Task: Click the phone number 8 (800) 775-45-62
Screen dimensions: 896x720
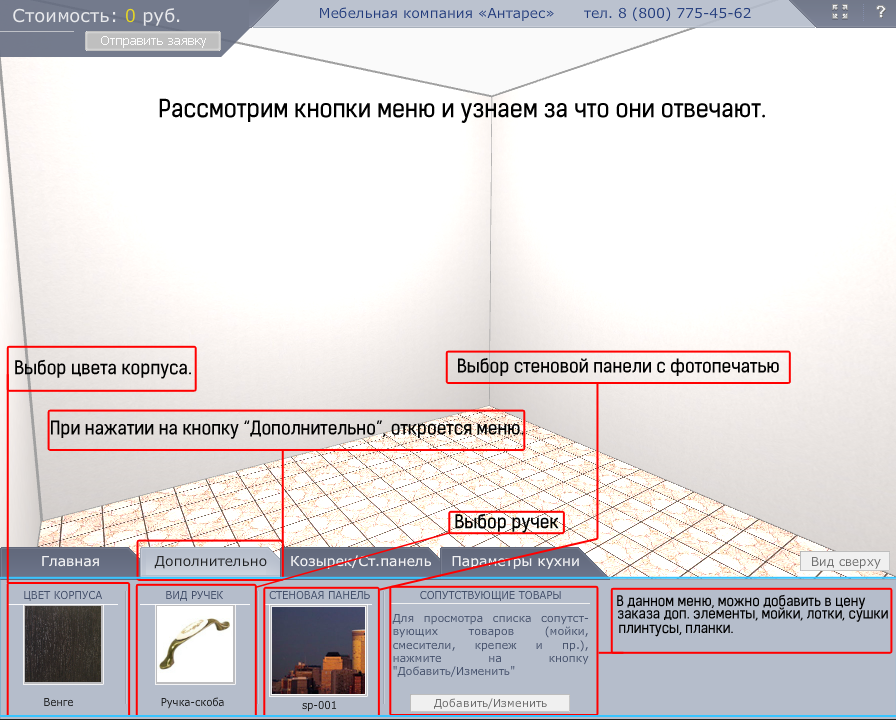Action: tap(667, 13)
